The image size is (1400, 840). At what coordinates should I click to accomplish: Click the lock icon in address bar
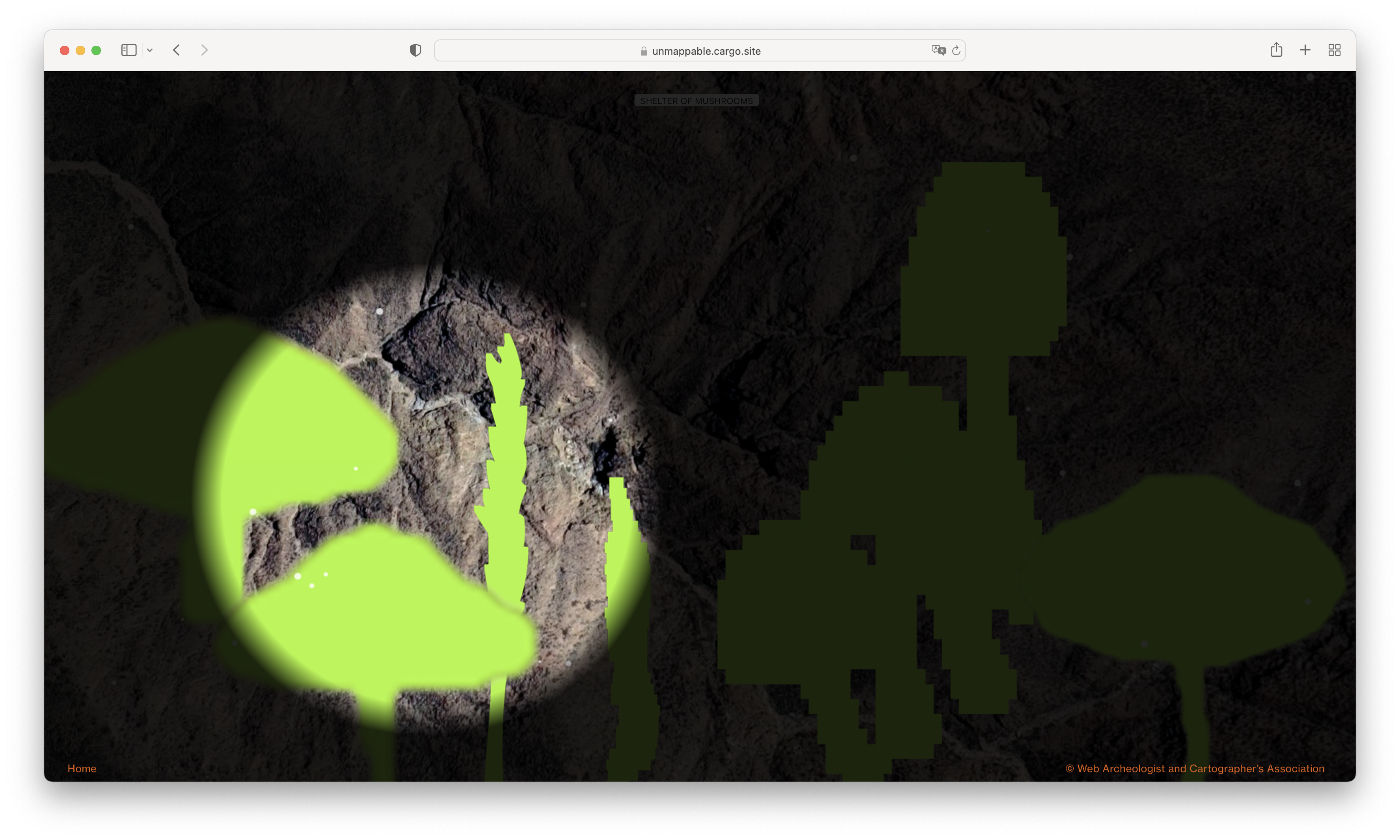pos(644,51)
